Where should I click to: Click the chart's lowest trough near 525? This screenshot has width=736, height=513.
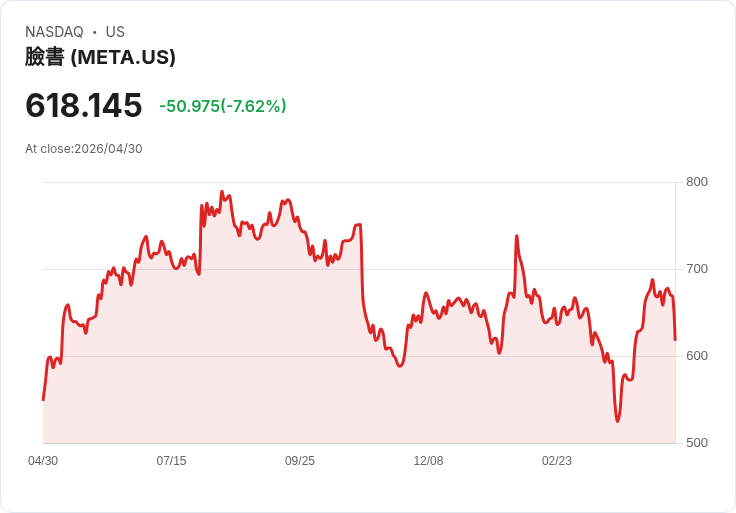pos(617,421)
